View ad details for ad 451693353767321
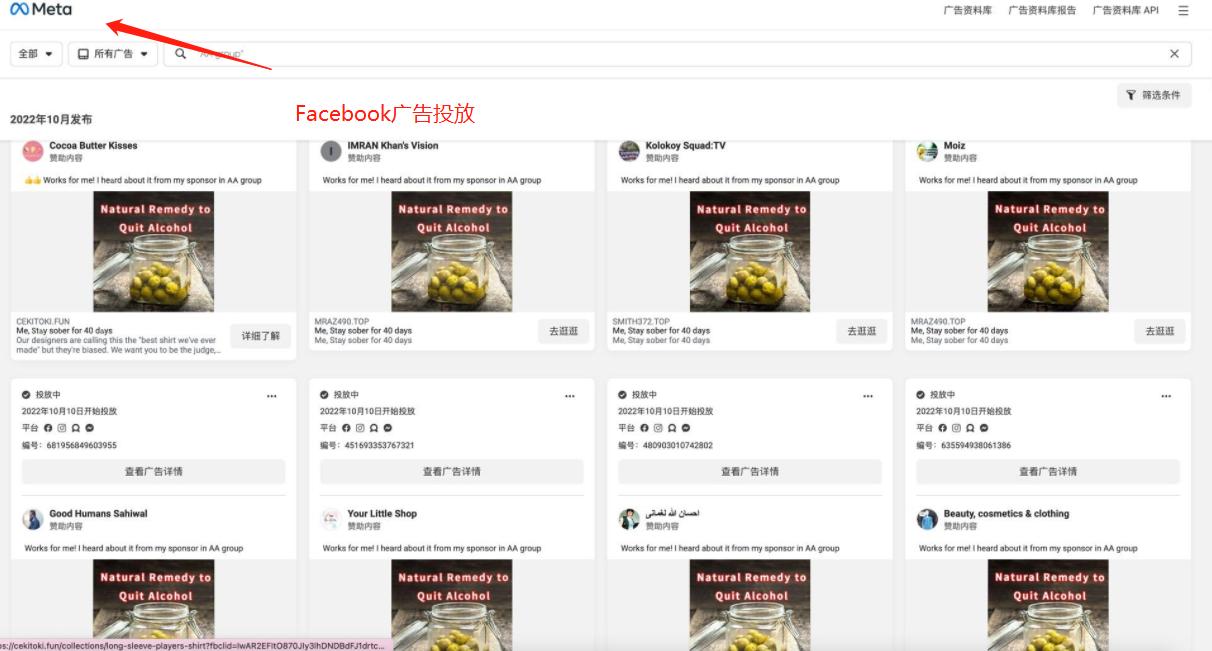This screenshot has height=651, width=1212. pos(451,471)
